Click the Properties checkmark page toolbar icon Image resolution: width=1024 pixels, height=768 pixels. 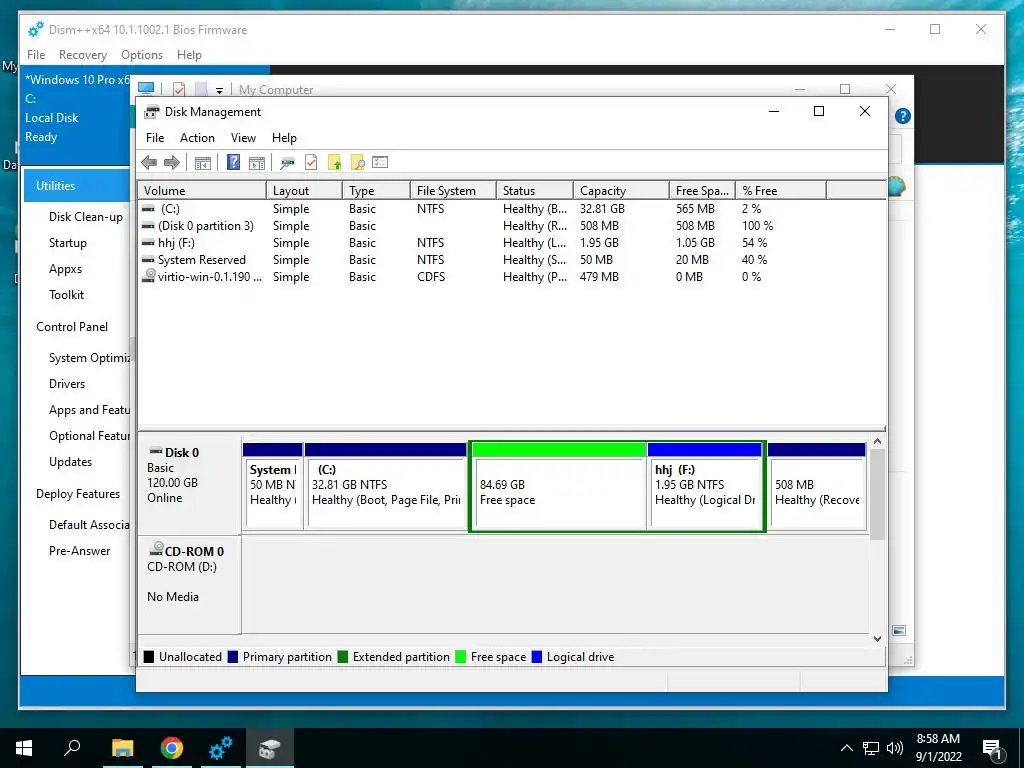[311, 162]
